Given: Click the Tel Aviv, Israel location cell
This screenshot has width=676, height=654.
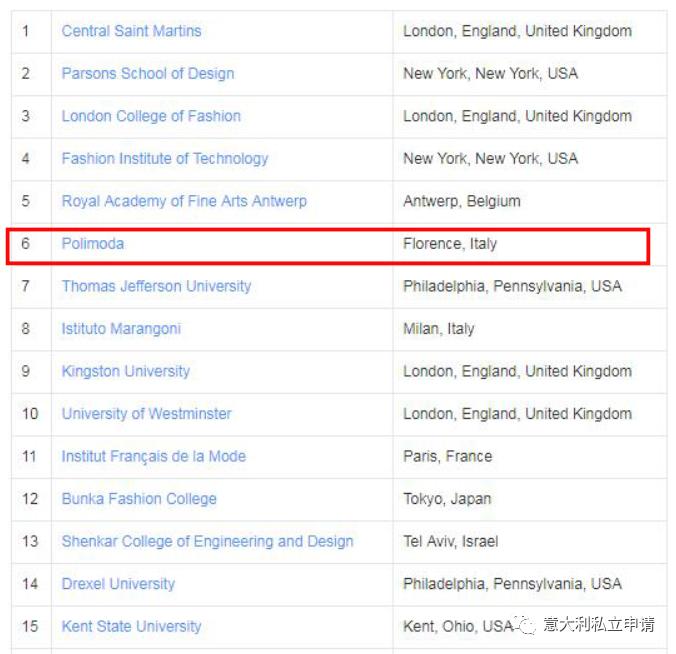Looking at the screenshot, I should click(450, 541).
